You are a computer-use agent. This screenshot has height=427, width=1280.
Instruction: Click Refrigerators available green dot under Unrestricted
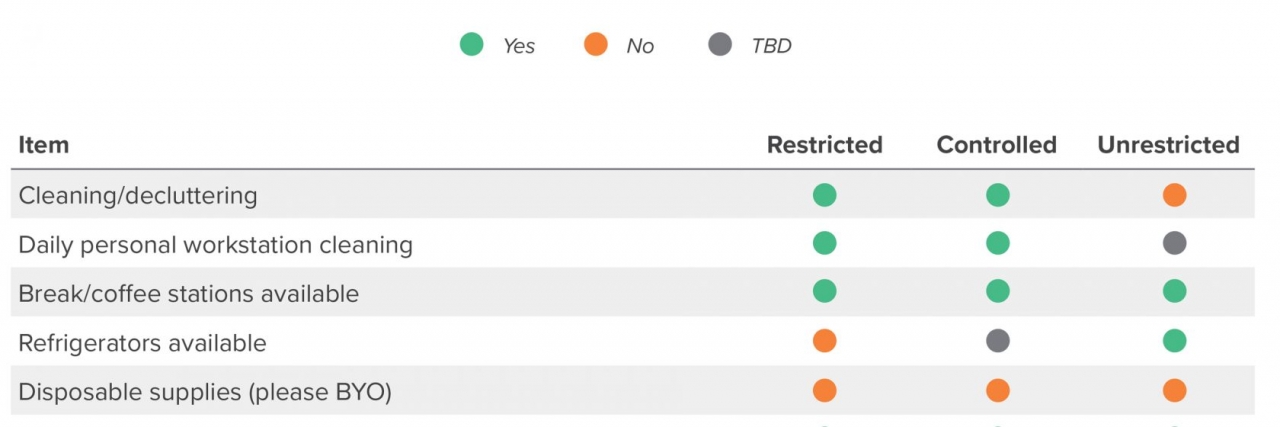click(x=1175, y=341)
